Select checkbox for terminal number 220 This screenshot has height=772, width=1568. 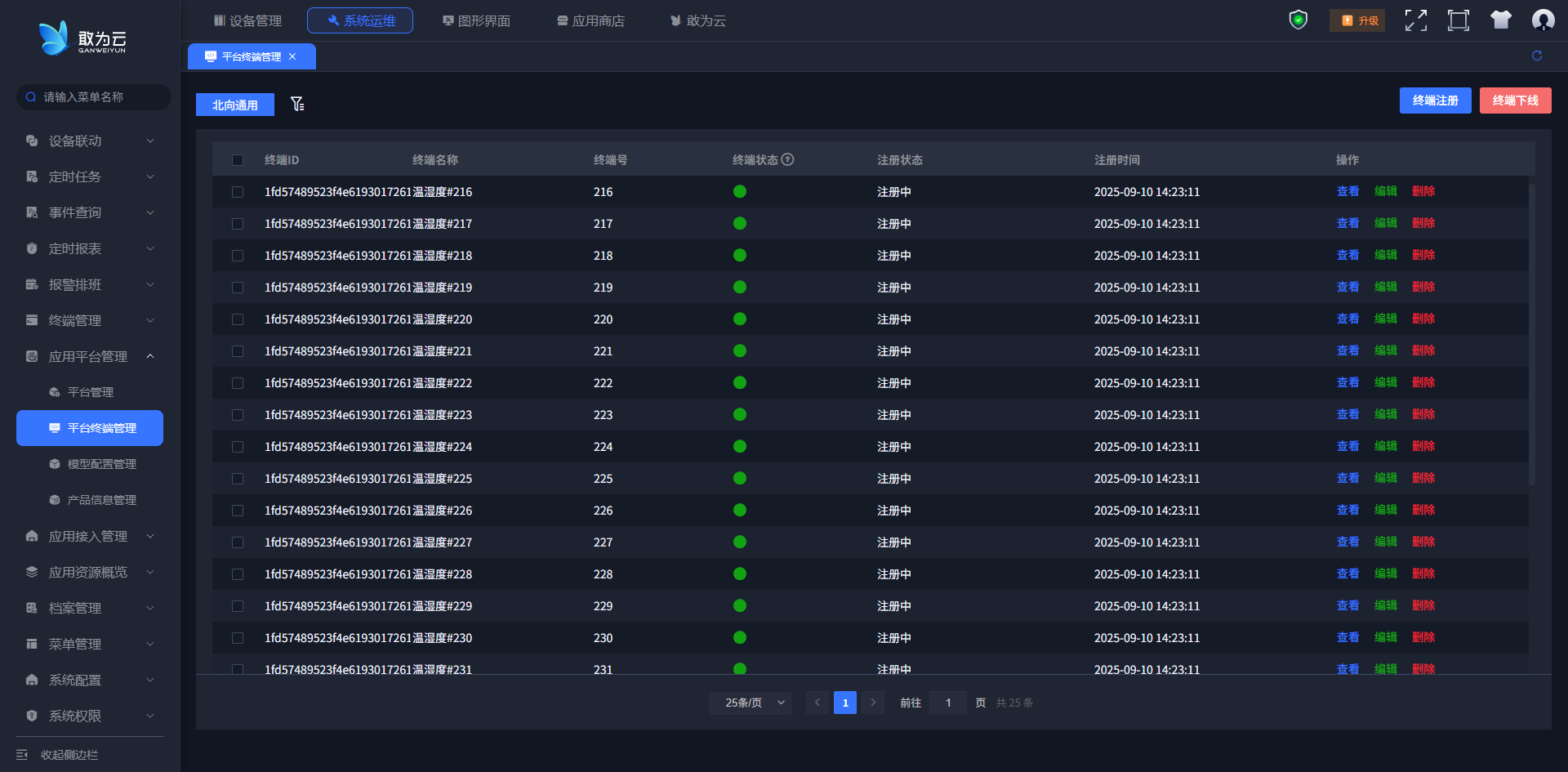[x=238, y=319]
